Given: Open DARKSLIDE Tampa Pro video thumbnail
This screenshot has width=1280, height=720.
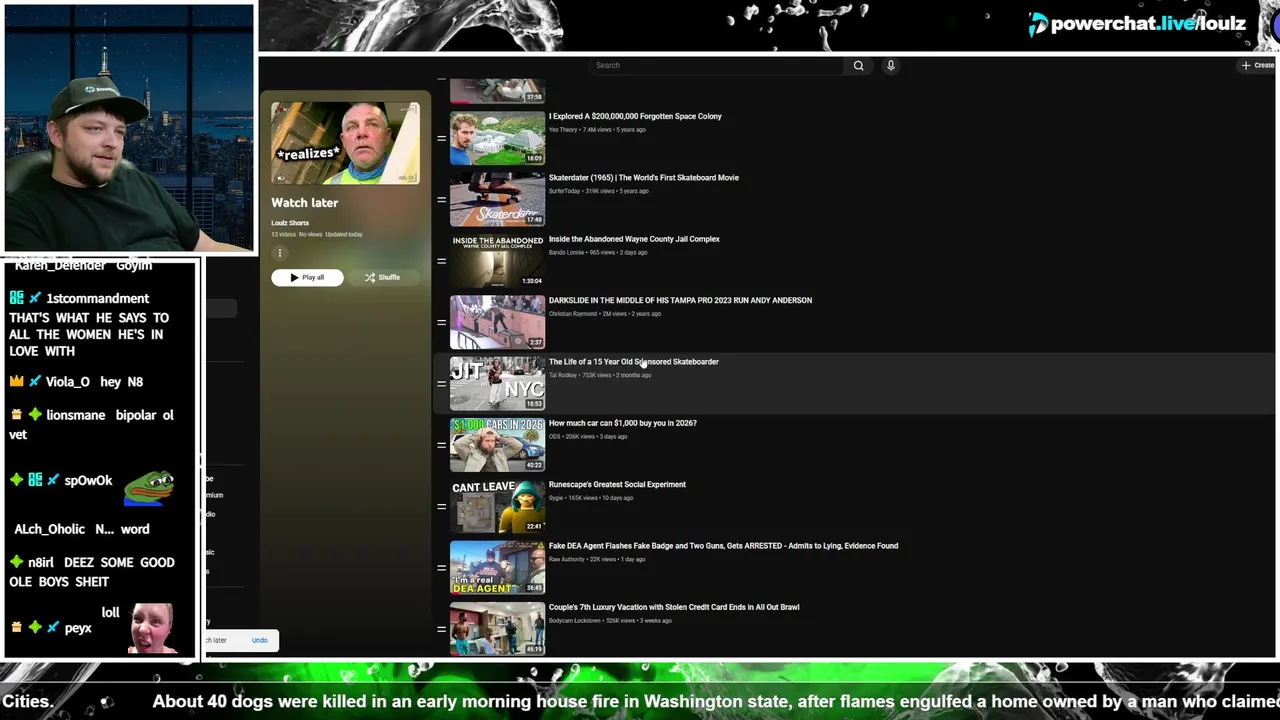Looking at the screenshot, I should click(497, 322).
